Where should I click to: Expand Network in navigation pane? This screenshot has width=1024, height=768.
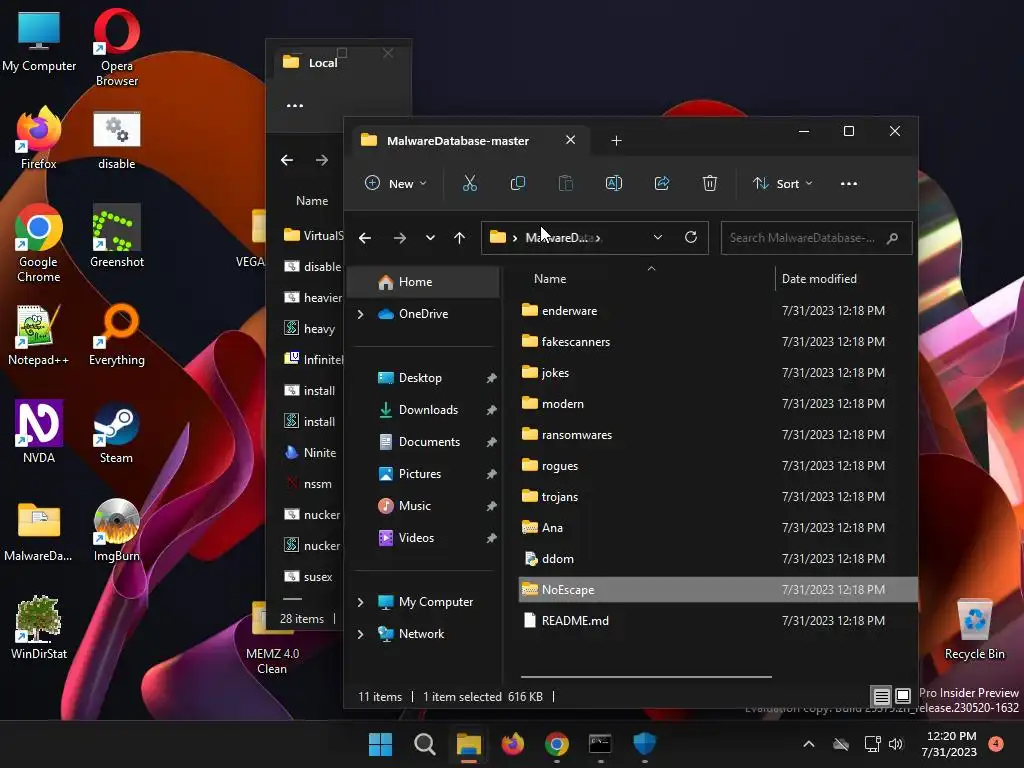360,634
